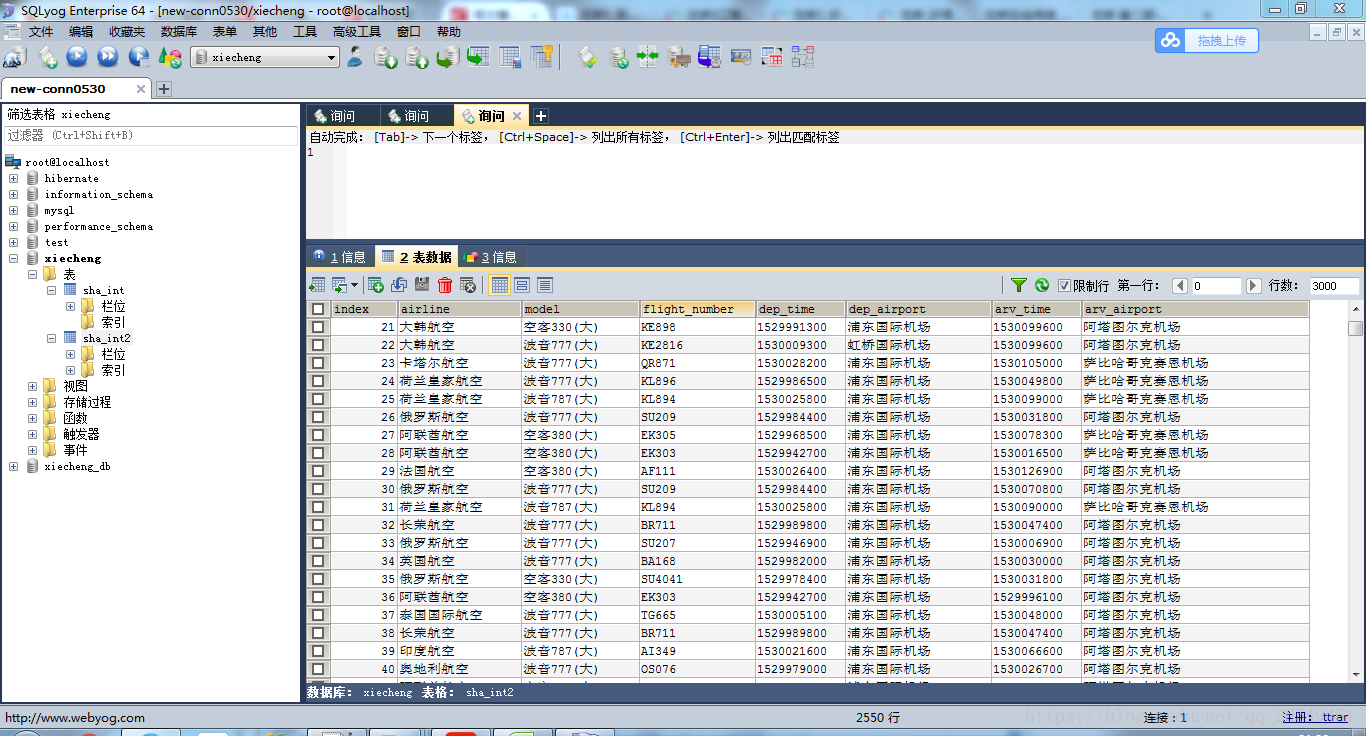Viewport: 1366px width, 736px height.
Task: Execute all queries (double arrow icon)
Action: 108,57
